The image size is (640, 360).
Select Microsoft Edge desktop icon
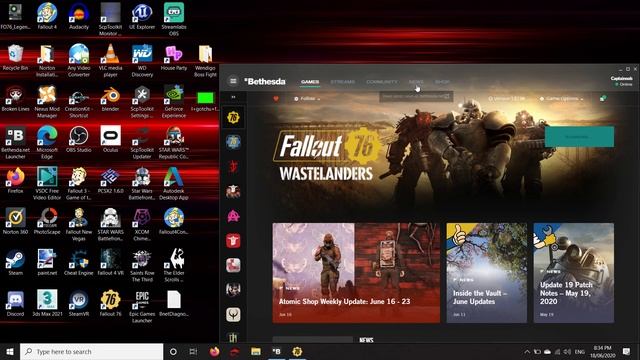(47, 142)
